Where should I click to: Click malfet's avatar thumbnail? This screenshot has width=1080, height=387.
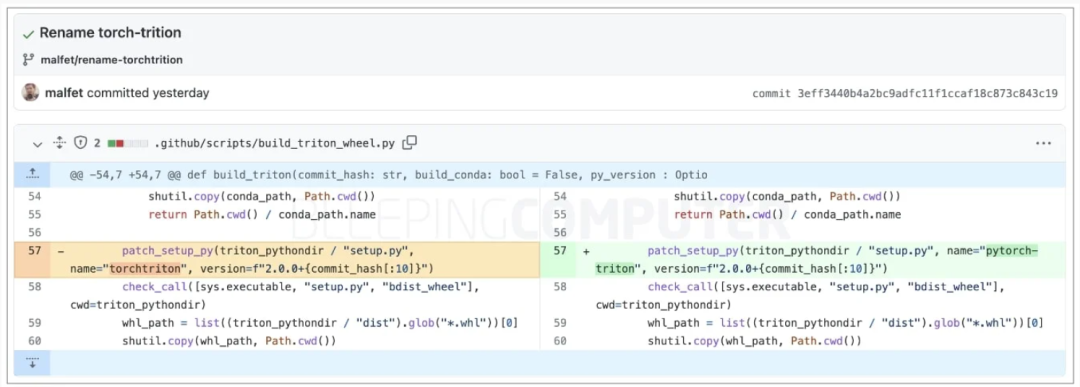click(x=30, y=92)
